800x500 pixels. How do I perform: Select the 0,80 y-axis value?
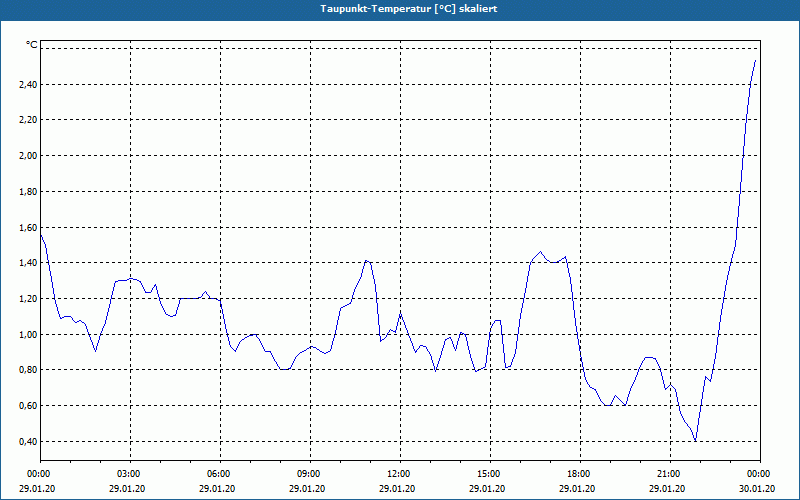coord(28,370)
